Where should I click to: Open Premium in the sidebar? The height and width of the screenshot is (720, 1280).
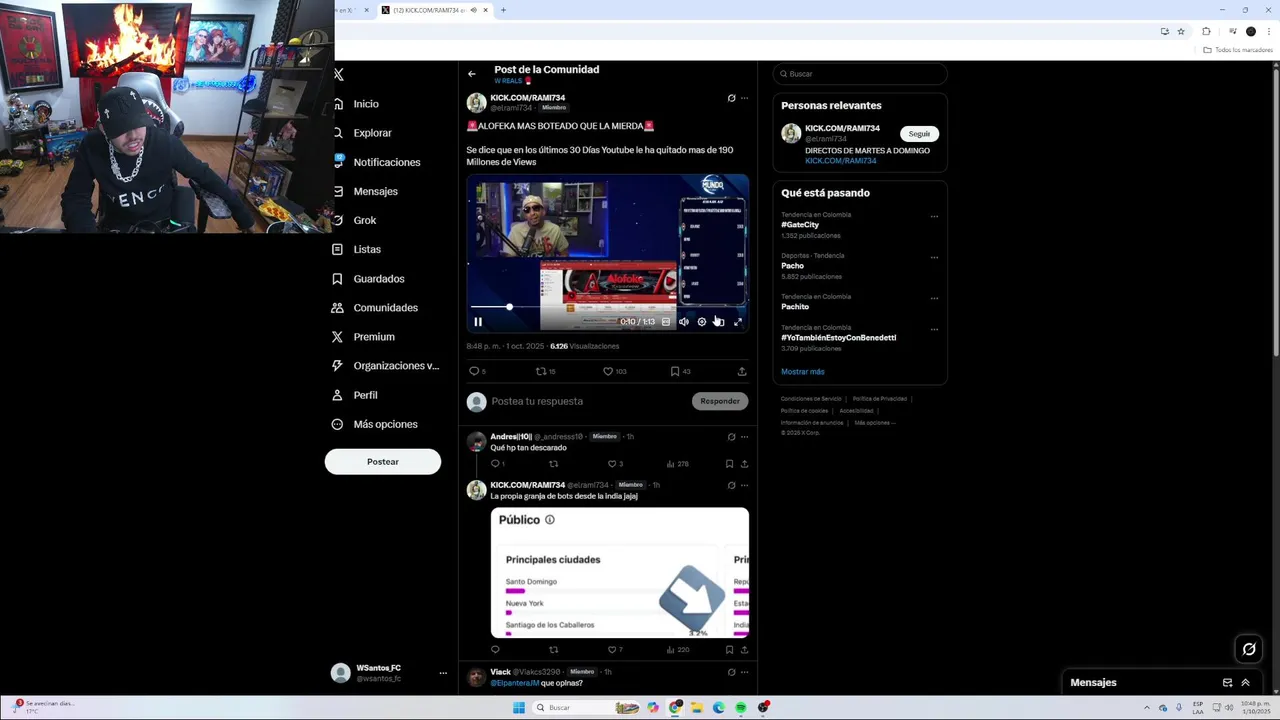point(364,337)
